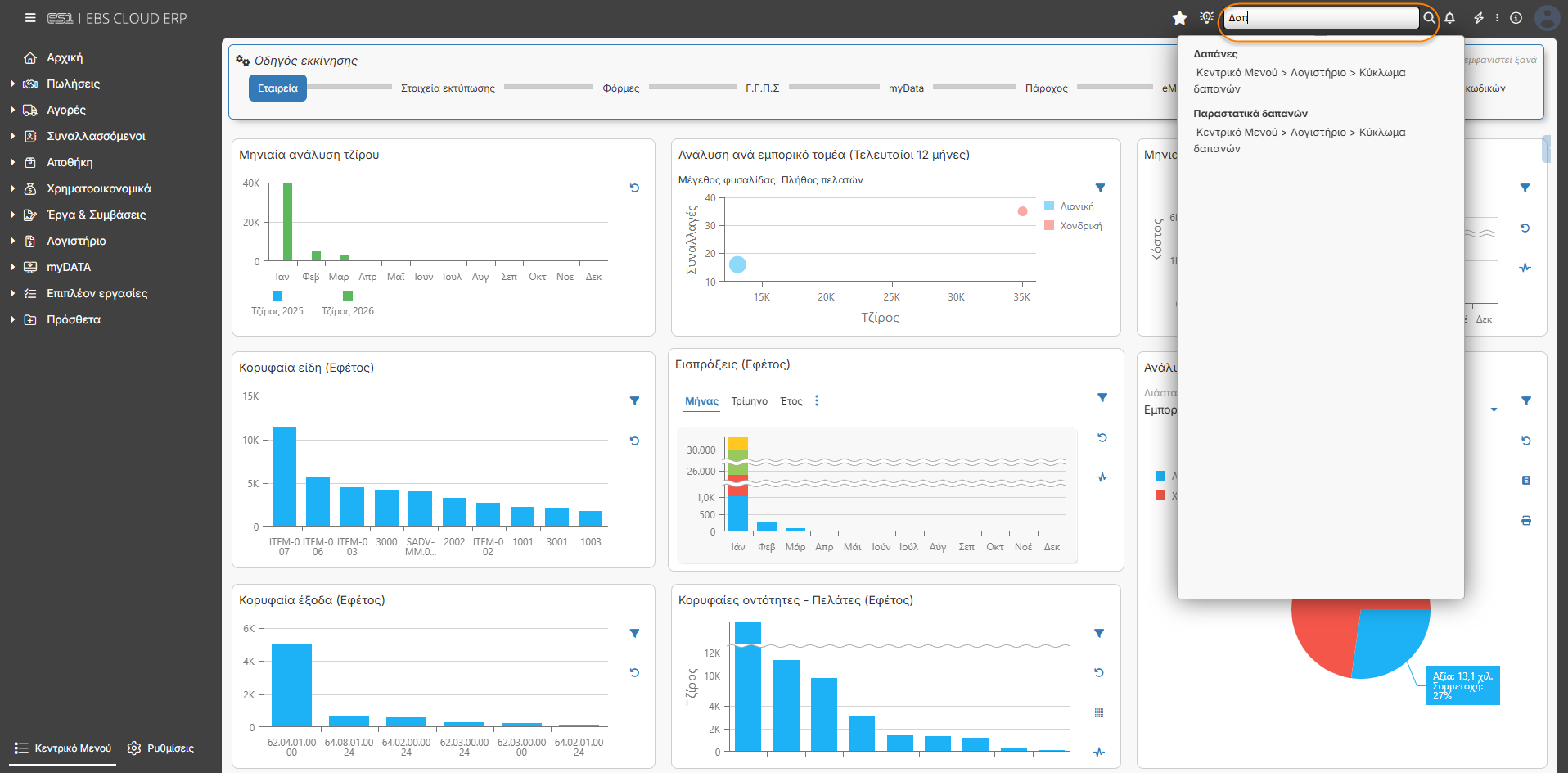1568x773 pixels.
Task: Click the favorites star icon
Action: (1179, 18)
